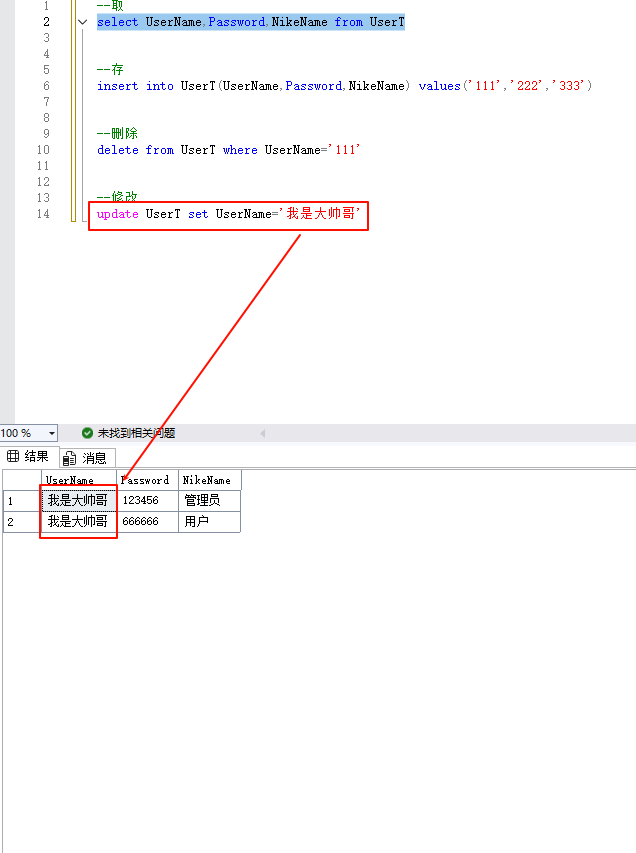
Task: Switch to the 结果 tab
Action: coord(28,457)
